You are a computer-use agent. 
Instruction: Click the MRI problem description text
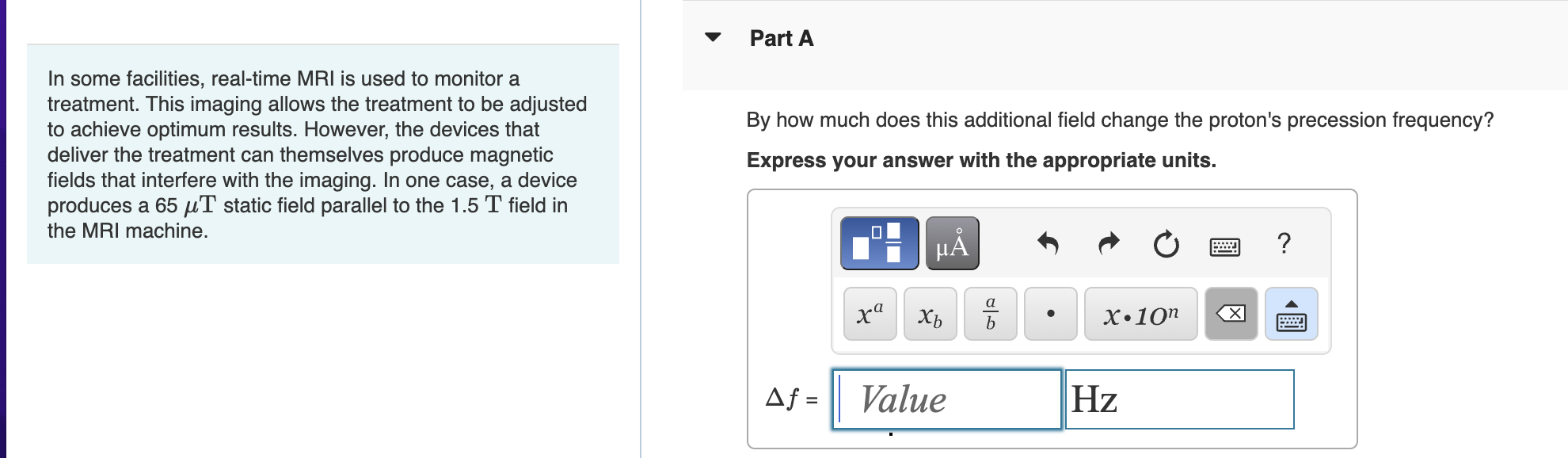(x=317, y=155)
